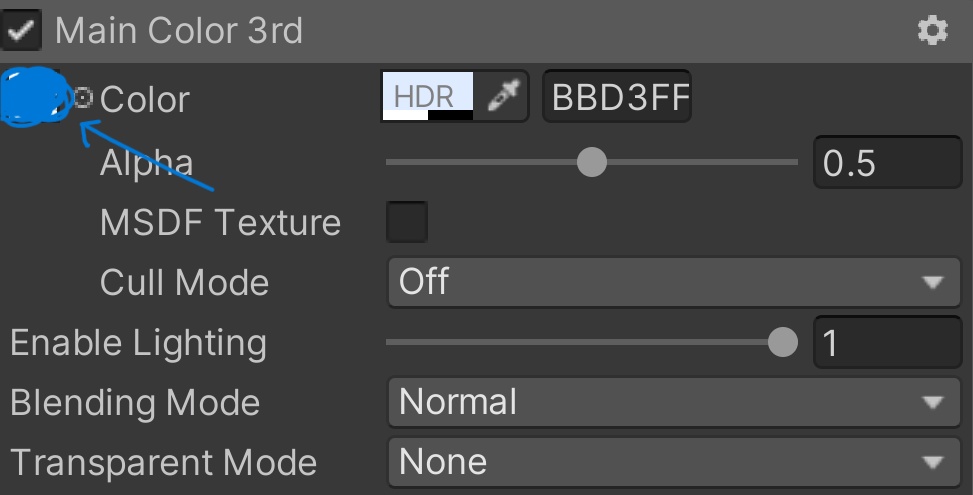
Task: Click the blue-scribbled texture slot thumbnail
Action: coord(34,98)
